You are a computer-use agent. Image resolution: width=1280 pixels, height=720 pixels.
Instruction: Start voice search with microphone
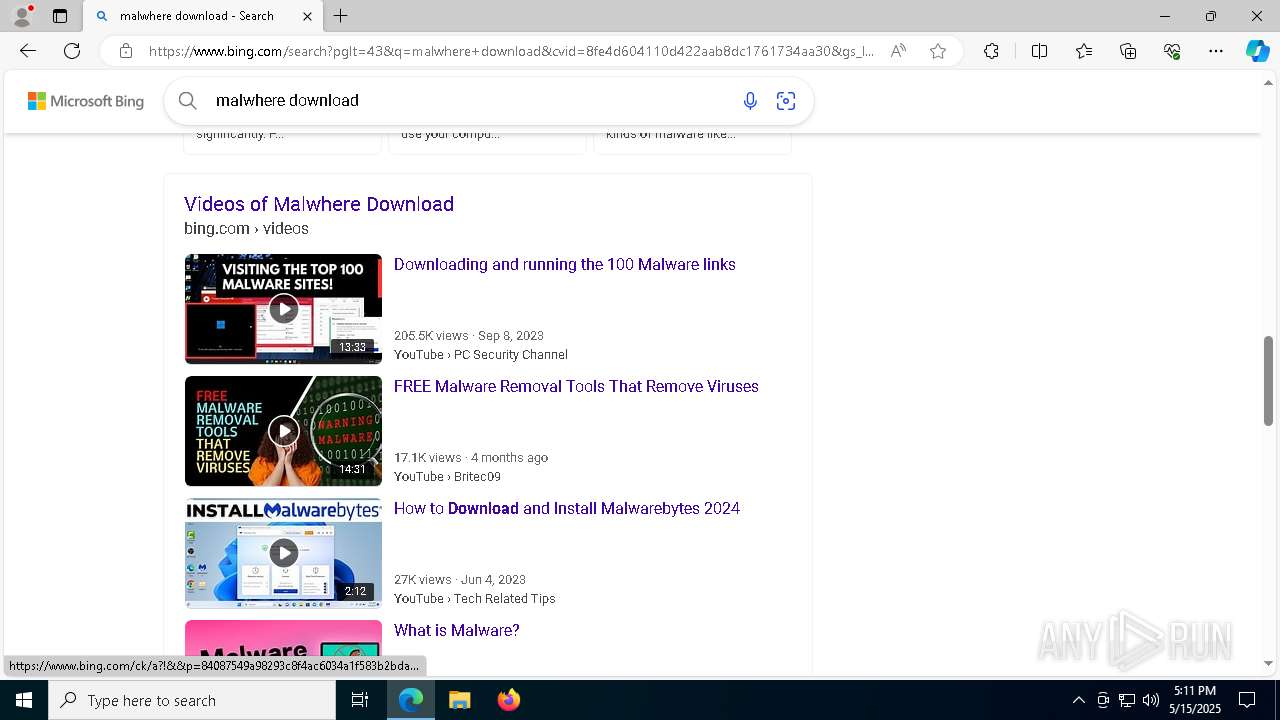click(x=750, y=100)
